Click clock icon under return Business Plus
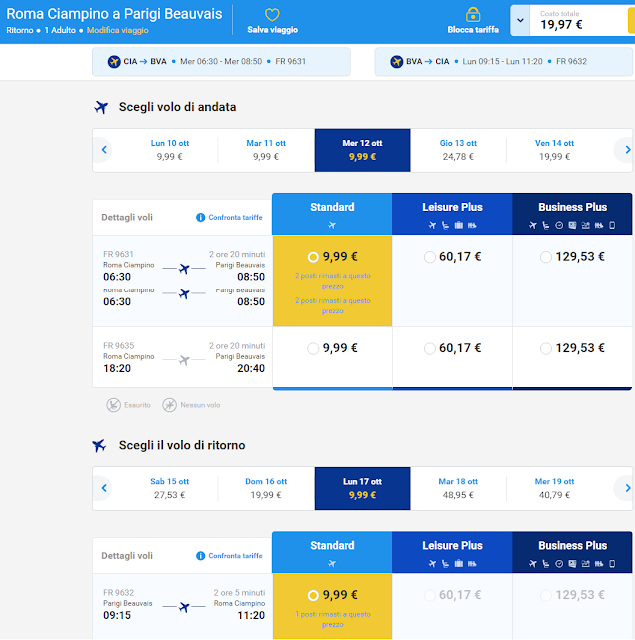Image resolution: width=635 pixels, height=640 pixels. [559, 564]
